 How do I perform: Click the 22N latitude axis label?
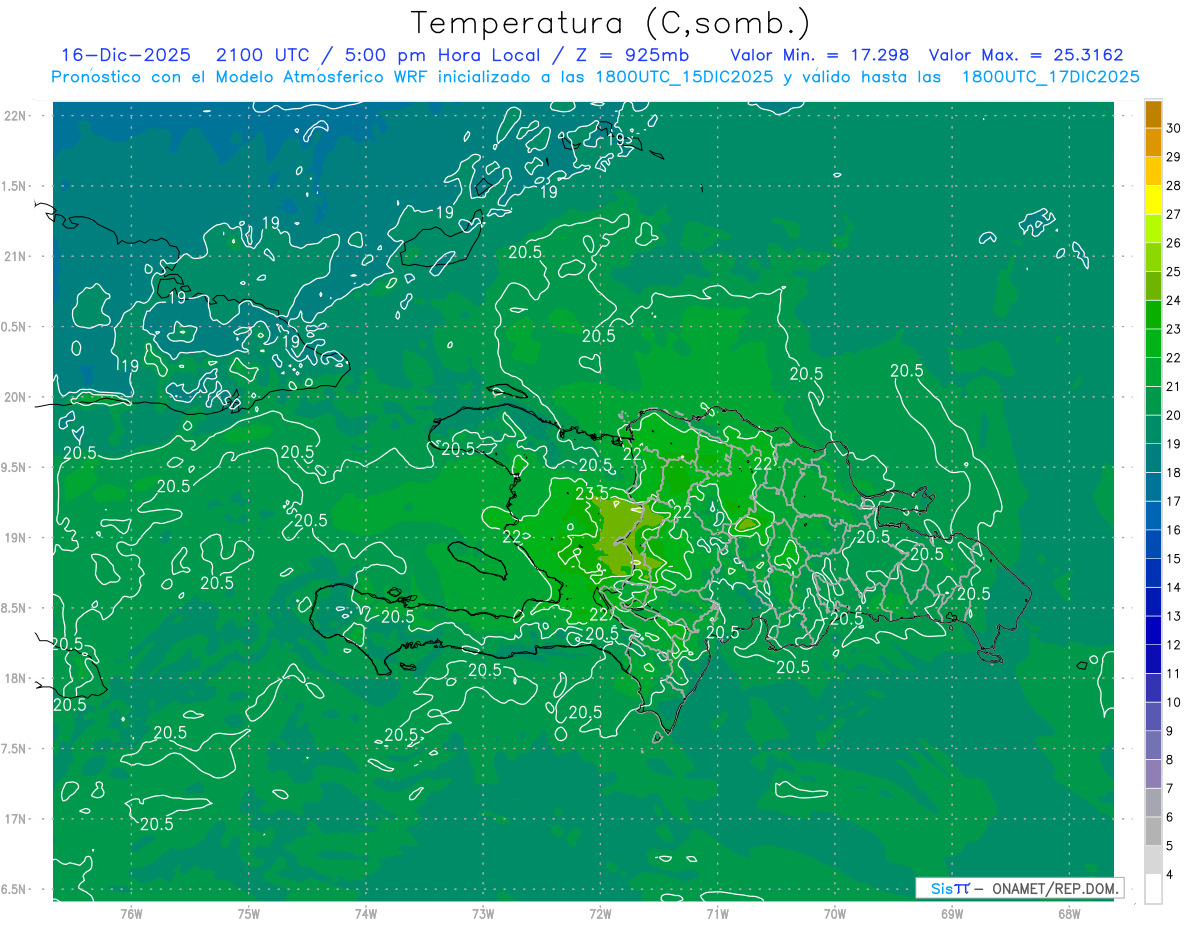click(x=17, y=116)
